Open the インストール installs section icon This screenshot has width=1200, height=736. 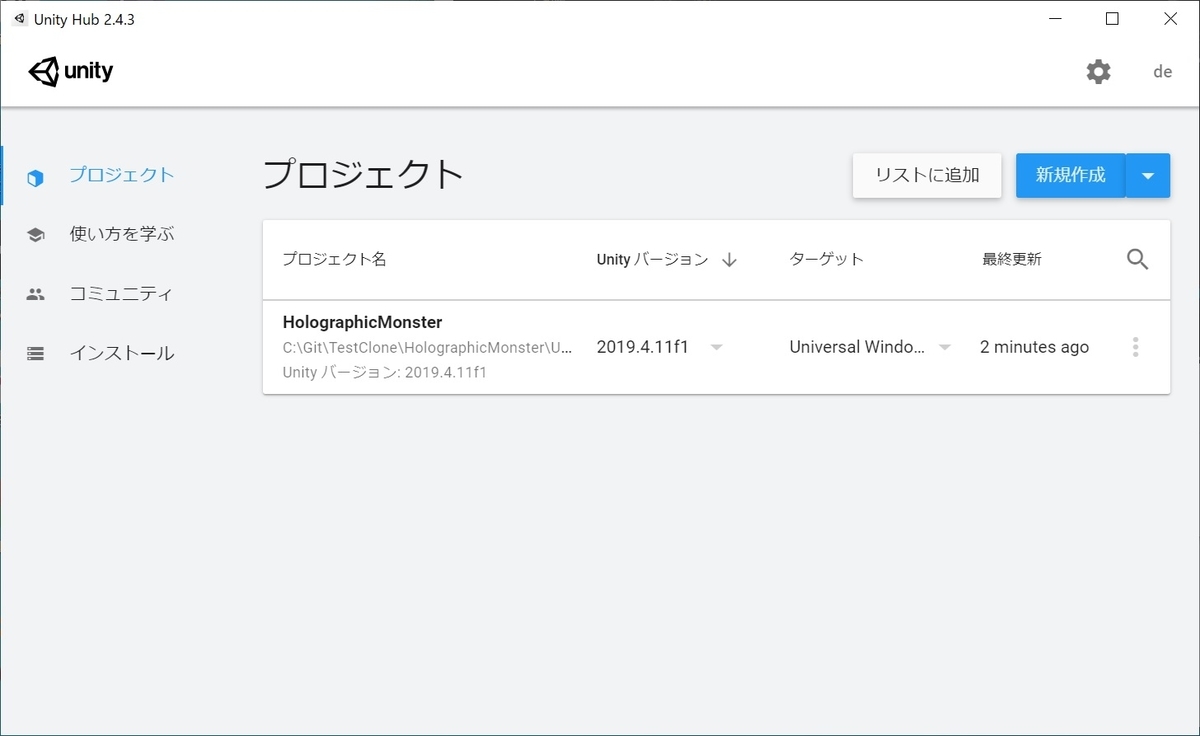click(34, 352)
